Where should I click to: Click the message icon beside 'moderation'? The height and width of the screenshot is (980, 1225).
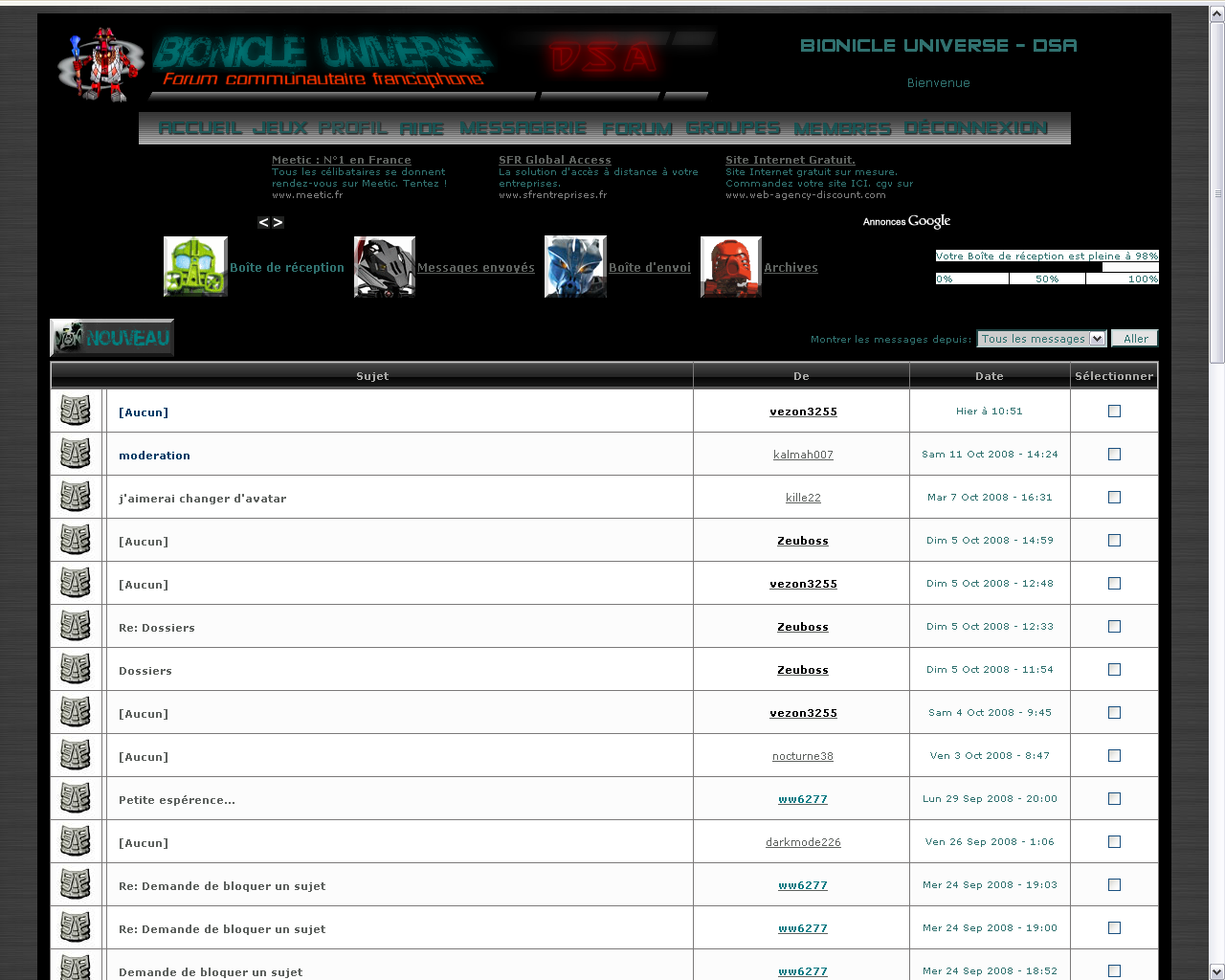click(76, 454)
